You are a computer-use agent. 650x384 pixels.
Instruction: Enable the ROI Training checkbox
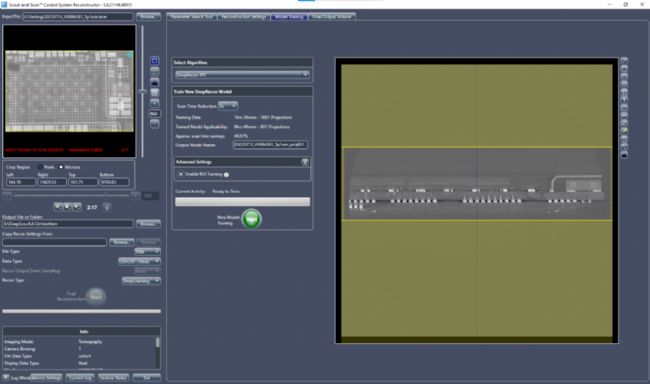click(181, 174)
